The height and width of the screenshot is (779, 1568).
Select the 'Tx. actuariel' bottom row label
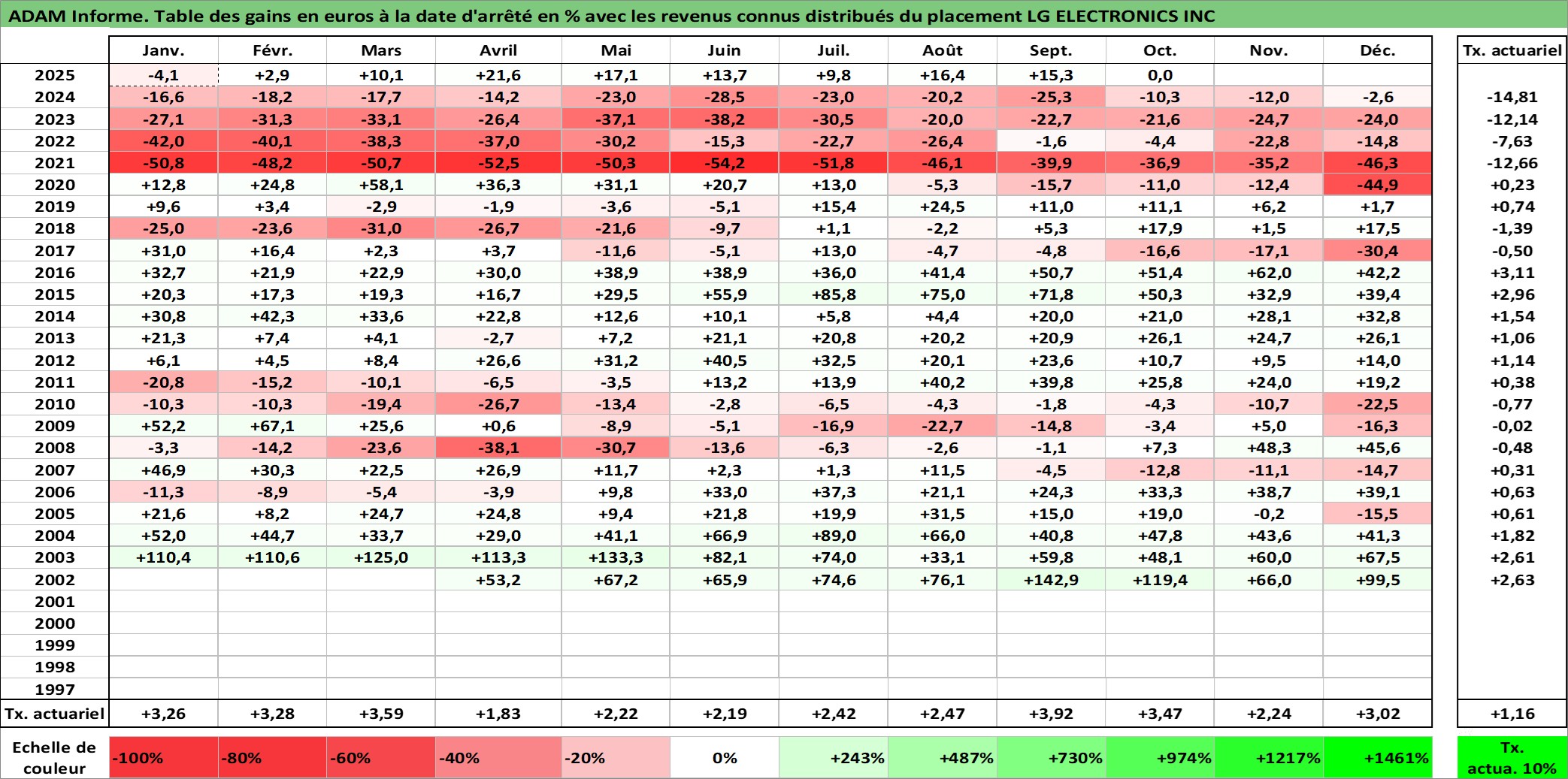(x=55, y=714)
